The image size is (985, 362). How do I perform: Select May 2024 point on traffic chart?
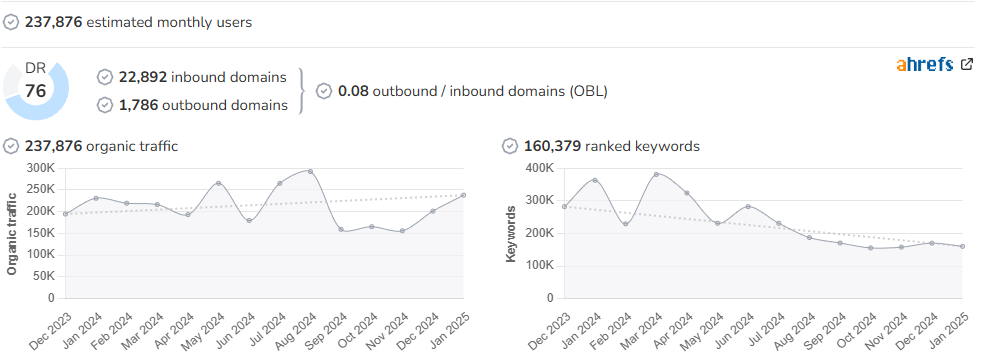[x=219, y=183]
